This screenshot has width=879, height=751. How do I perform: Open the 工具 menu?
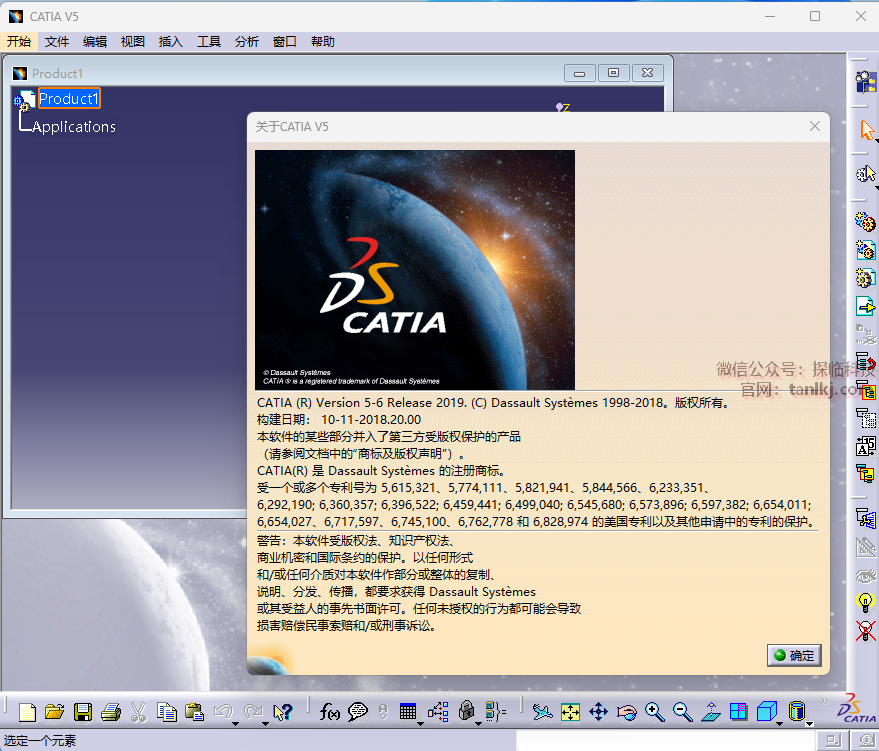[x=209, y=41]
